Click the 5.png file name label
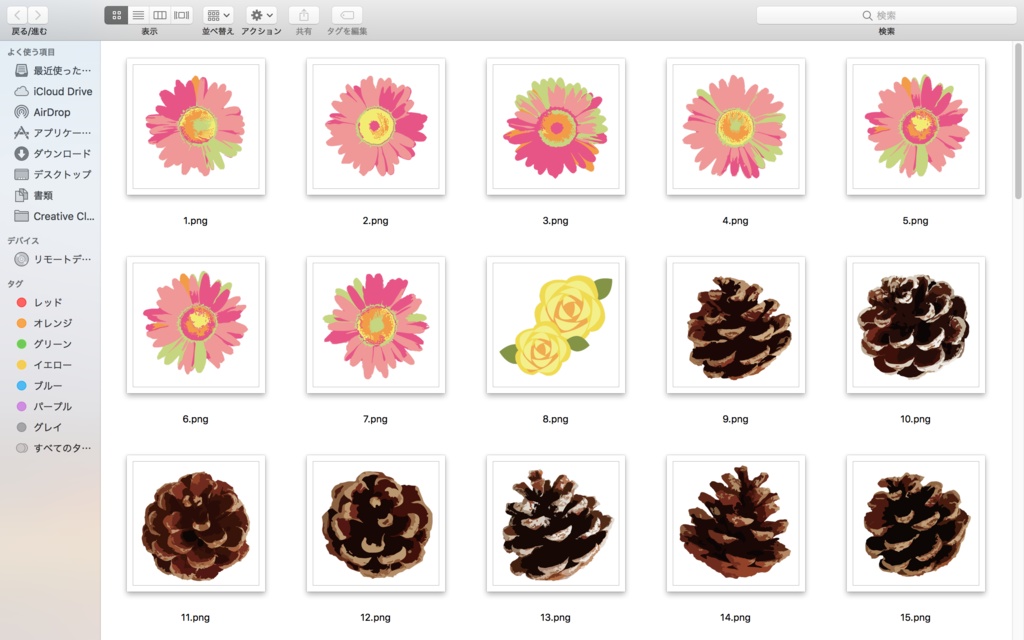 point(915,221)
